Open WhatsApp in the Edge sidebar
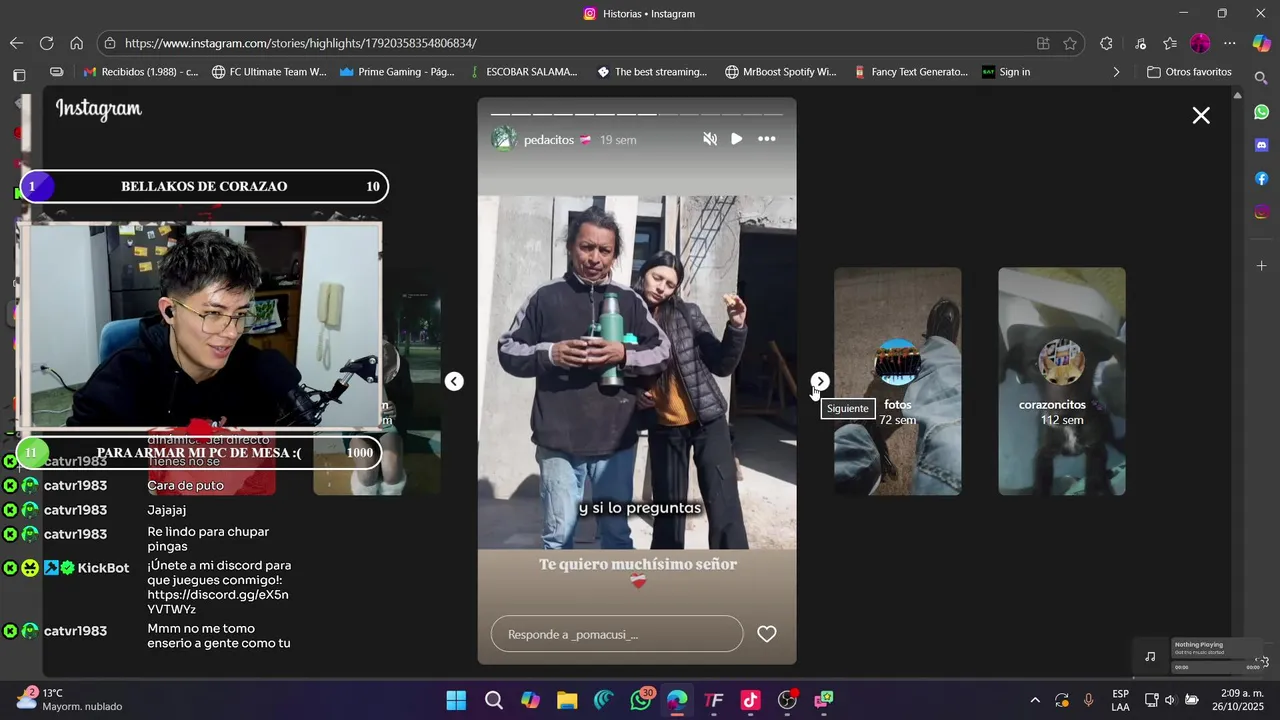1280x720 pixels. tap(1262, 112)
